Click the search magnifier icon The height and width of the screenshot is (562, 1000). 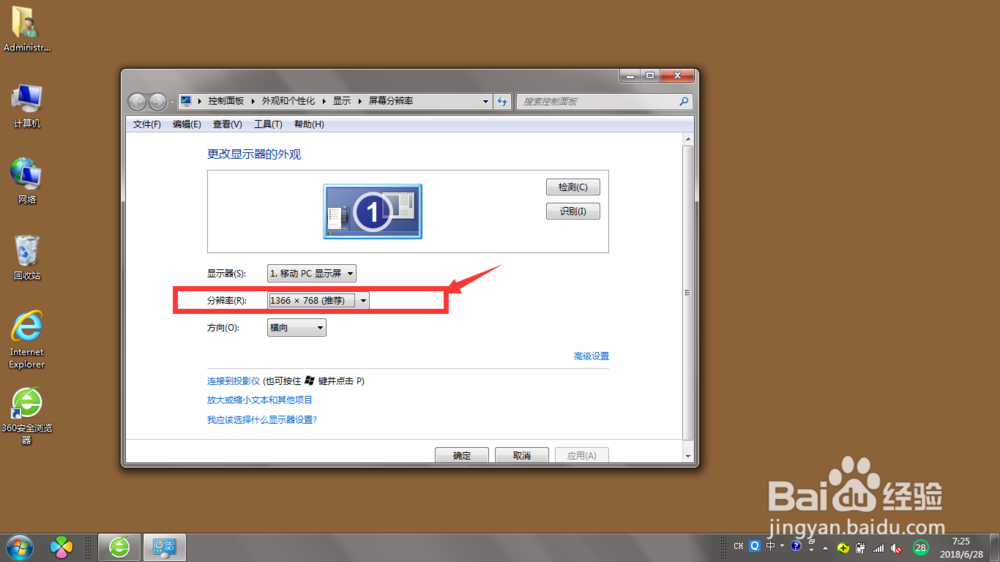[684, 101]
